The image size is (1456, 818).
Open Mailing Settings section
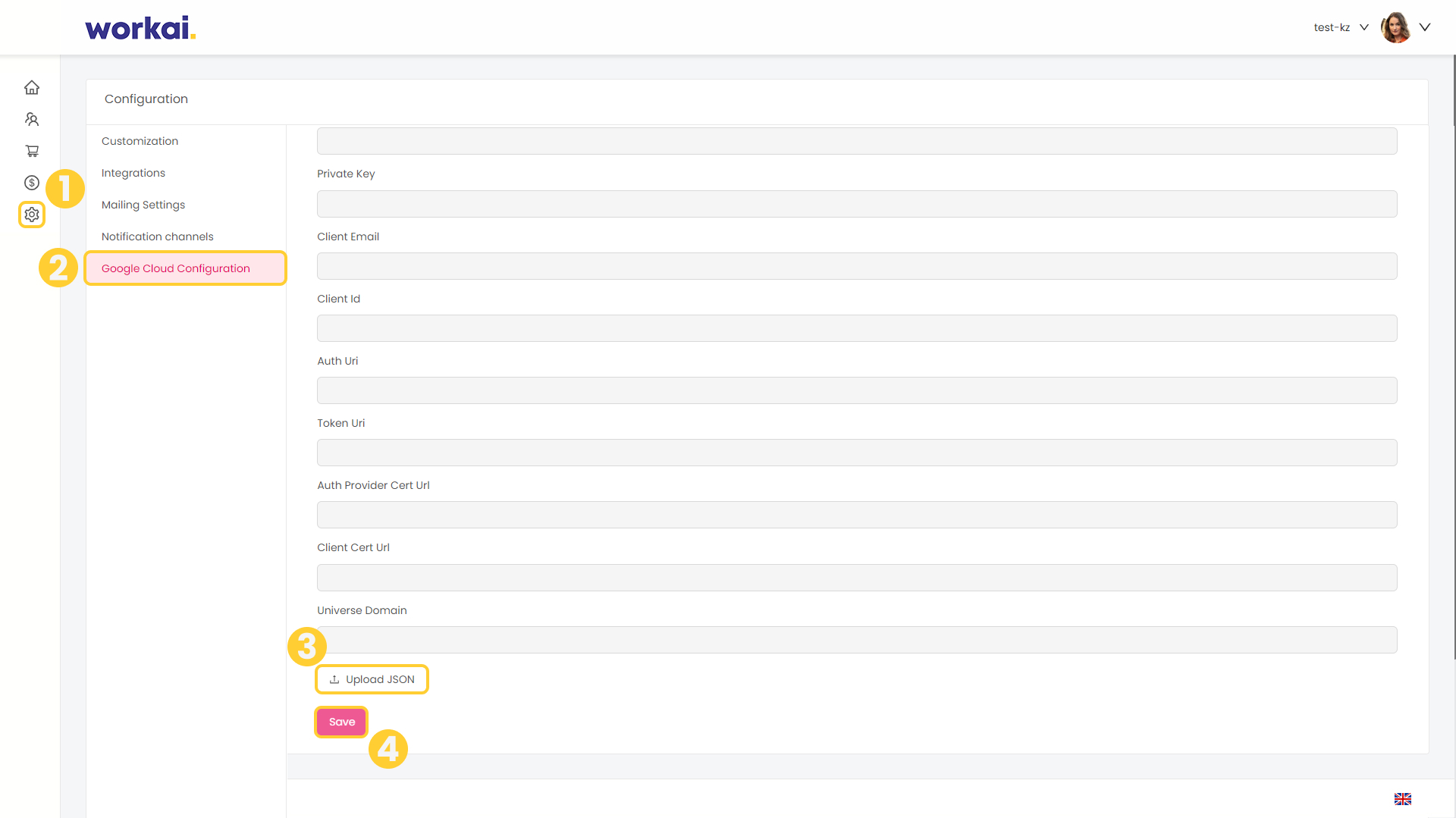tap(143, 205)
